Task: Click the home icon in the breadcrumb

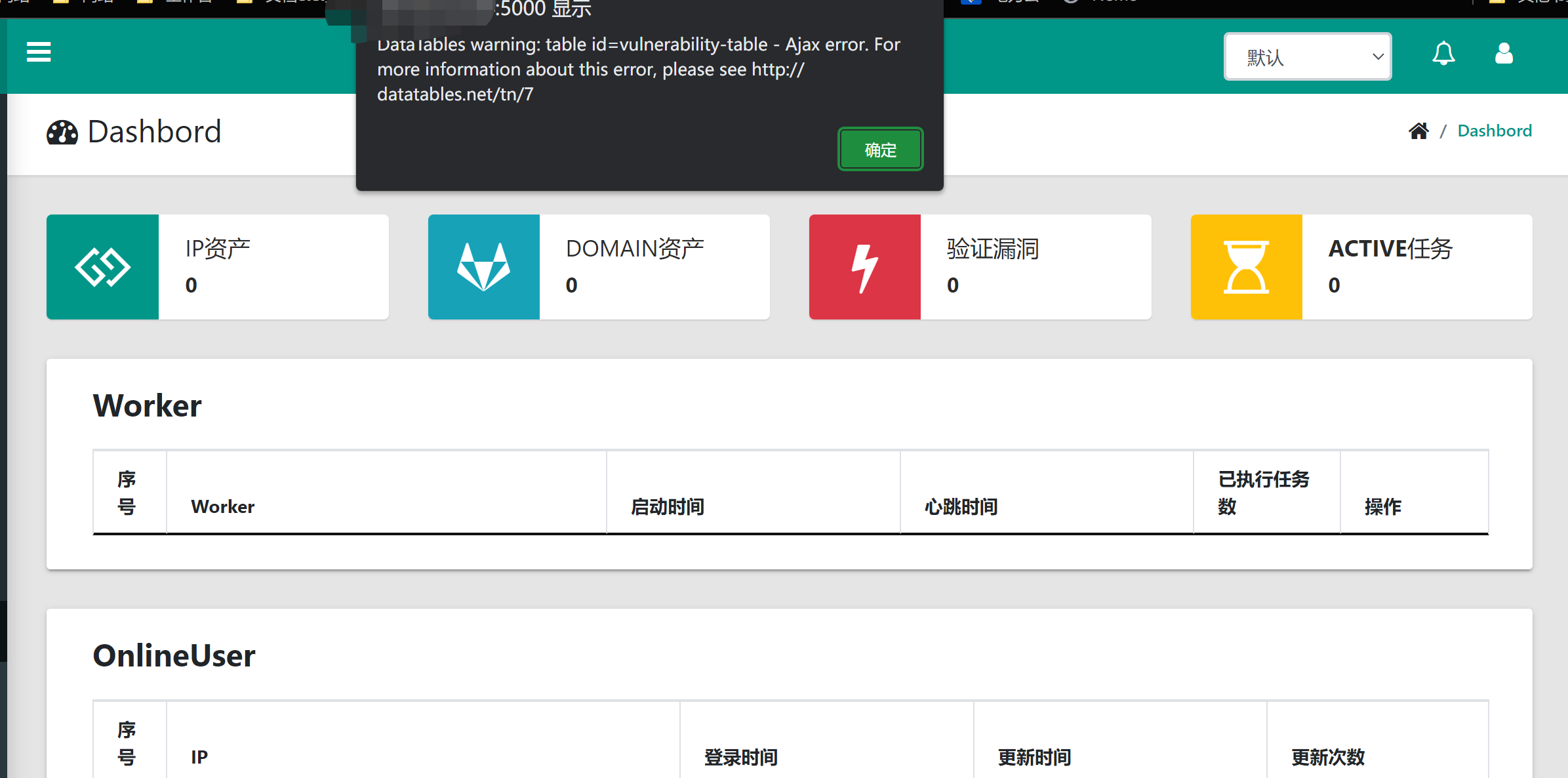Action: pos(1418,130)
